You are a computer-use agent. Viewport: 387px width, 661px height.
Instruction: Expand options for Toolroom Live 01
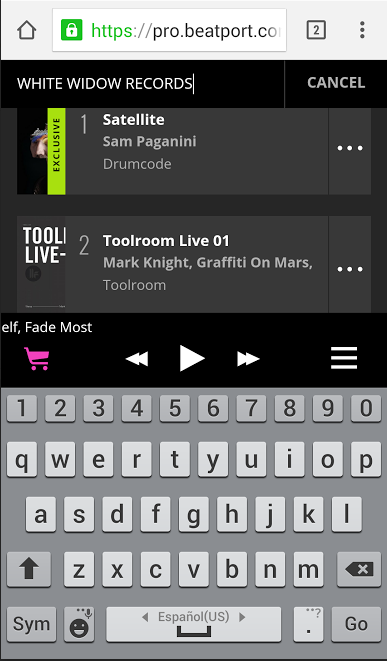[350, 269]
